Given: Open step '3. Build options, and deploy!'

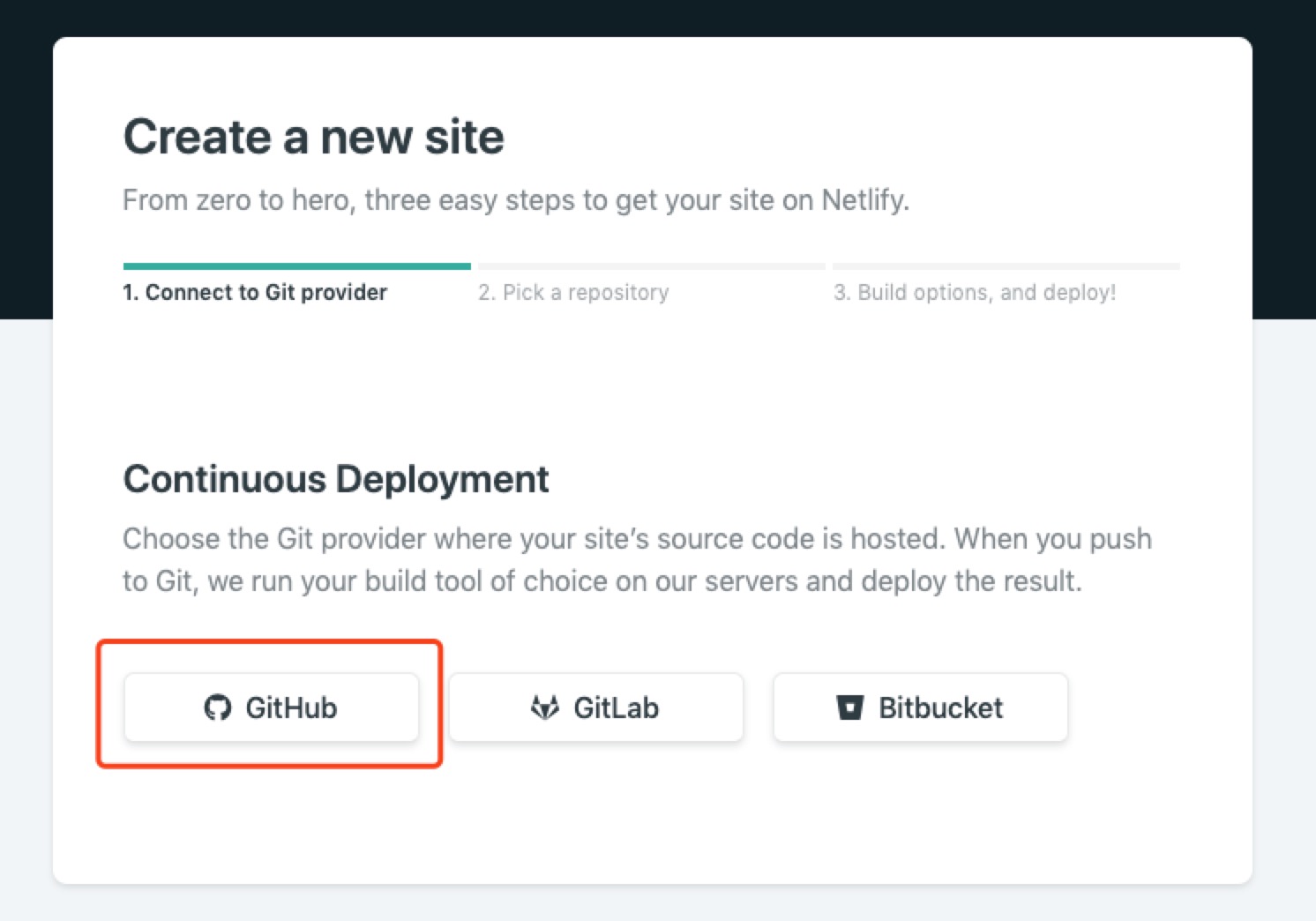Looking at the screenshot, I should pyautogui.click(x=976, y=292).
